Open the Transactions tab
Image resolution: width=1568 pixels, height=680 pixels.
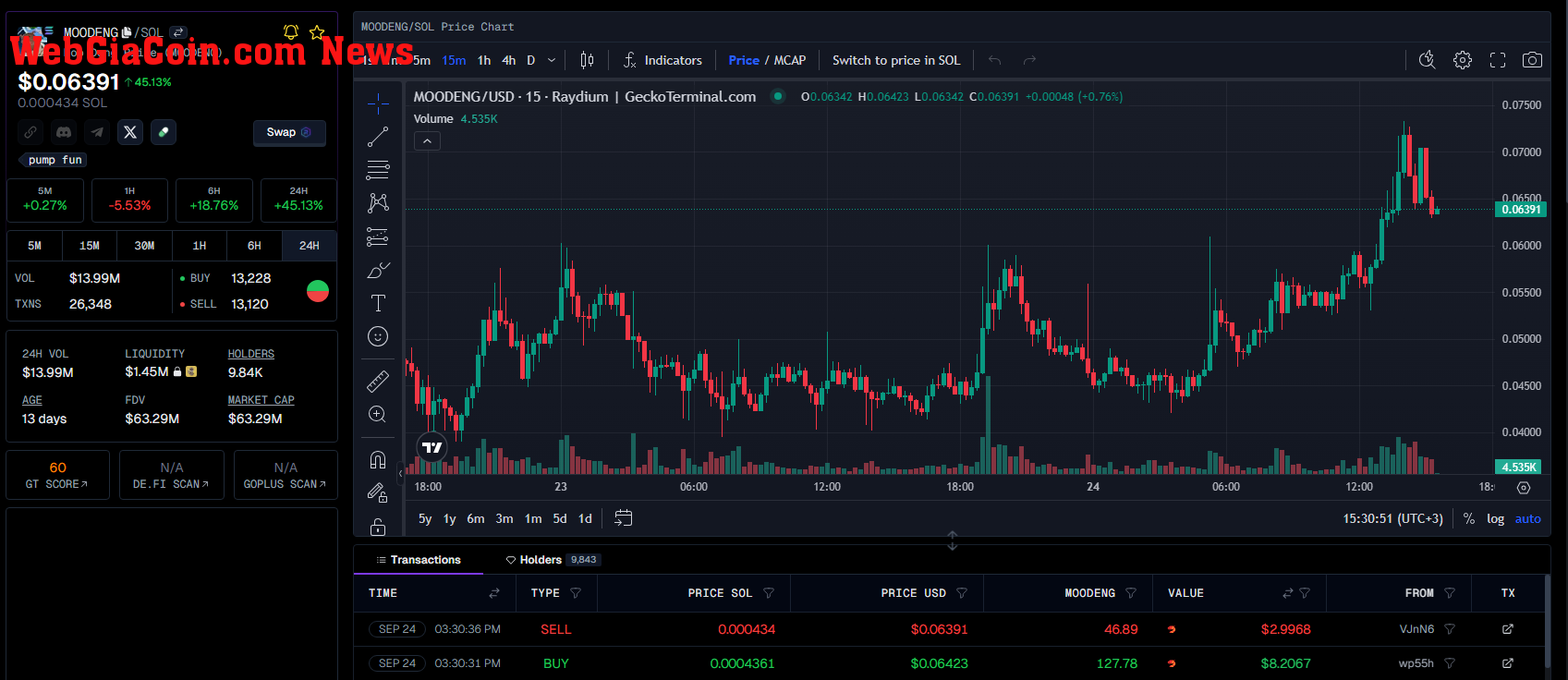(419, 560)
